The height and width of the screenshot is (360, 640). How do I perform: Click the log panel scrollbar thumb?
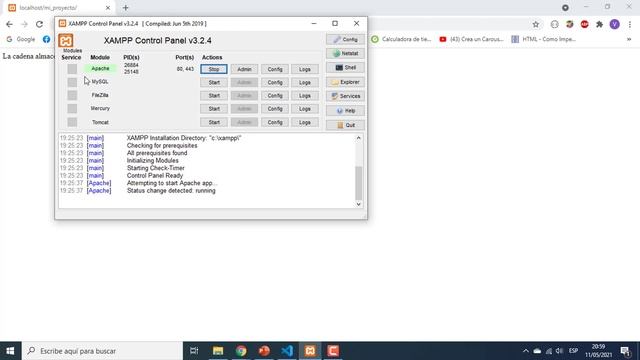click(x=358, y=183)
